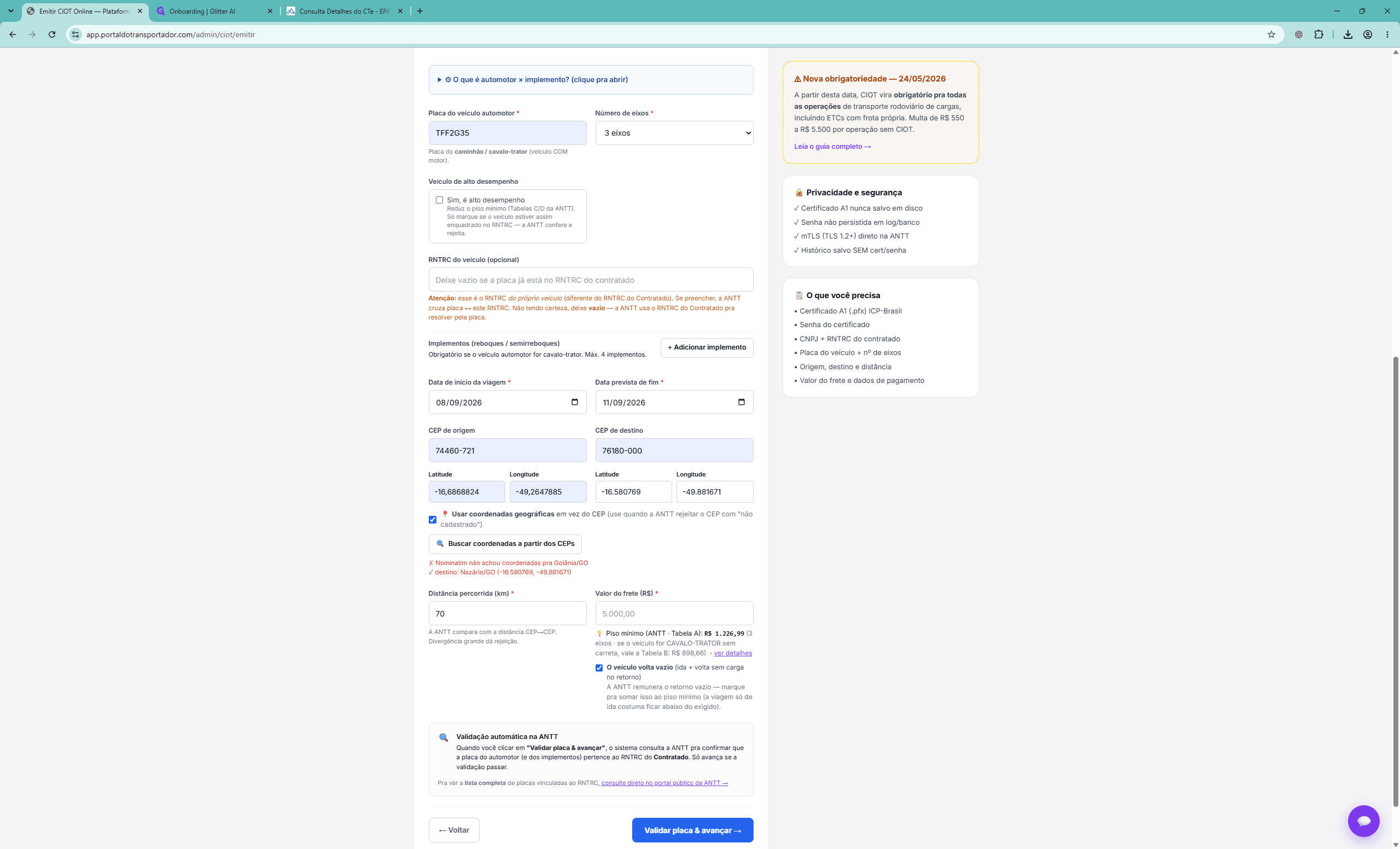Open the Número de eixos dropdown
Image resolution: width=1400 pixels, height=849 pixels.
674,132
